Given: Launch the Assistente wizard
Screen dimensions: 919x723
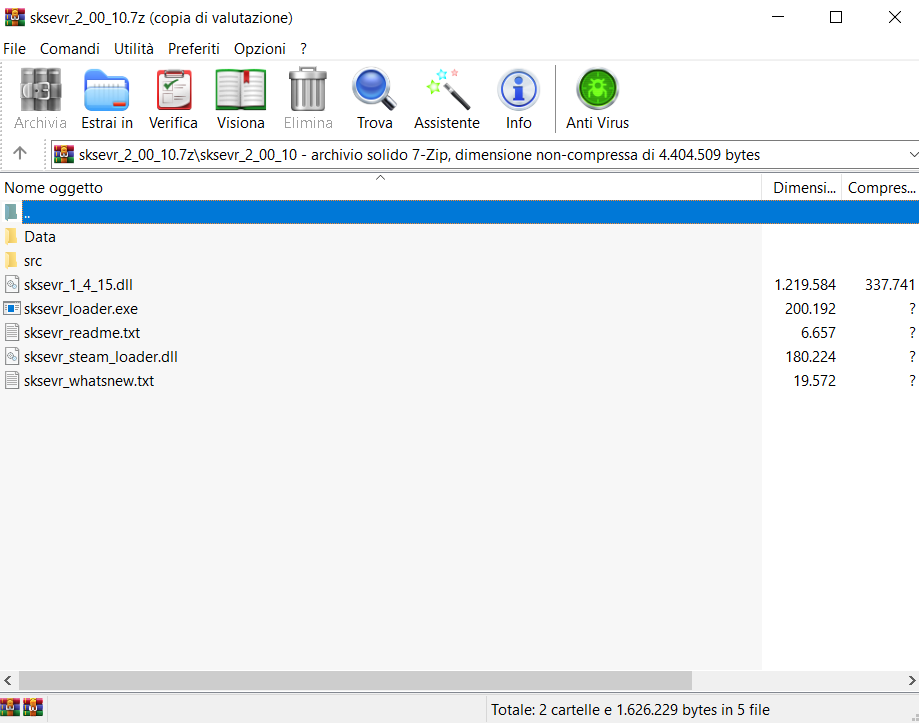Looking at the screenshot, I should [448, 89].
